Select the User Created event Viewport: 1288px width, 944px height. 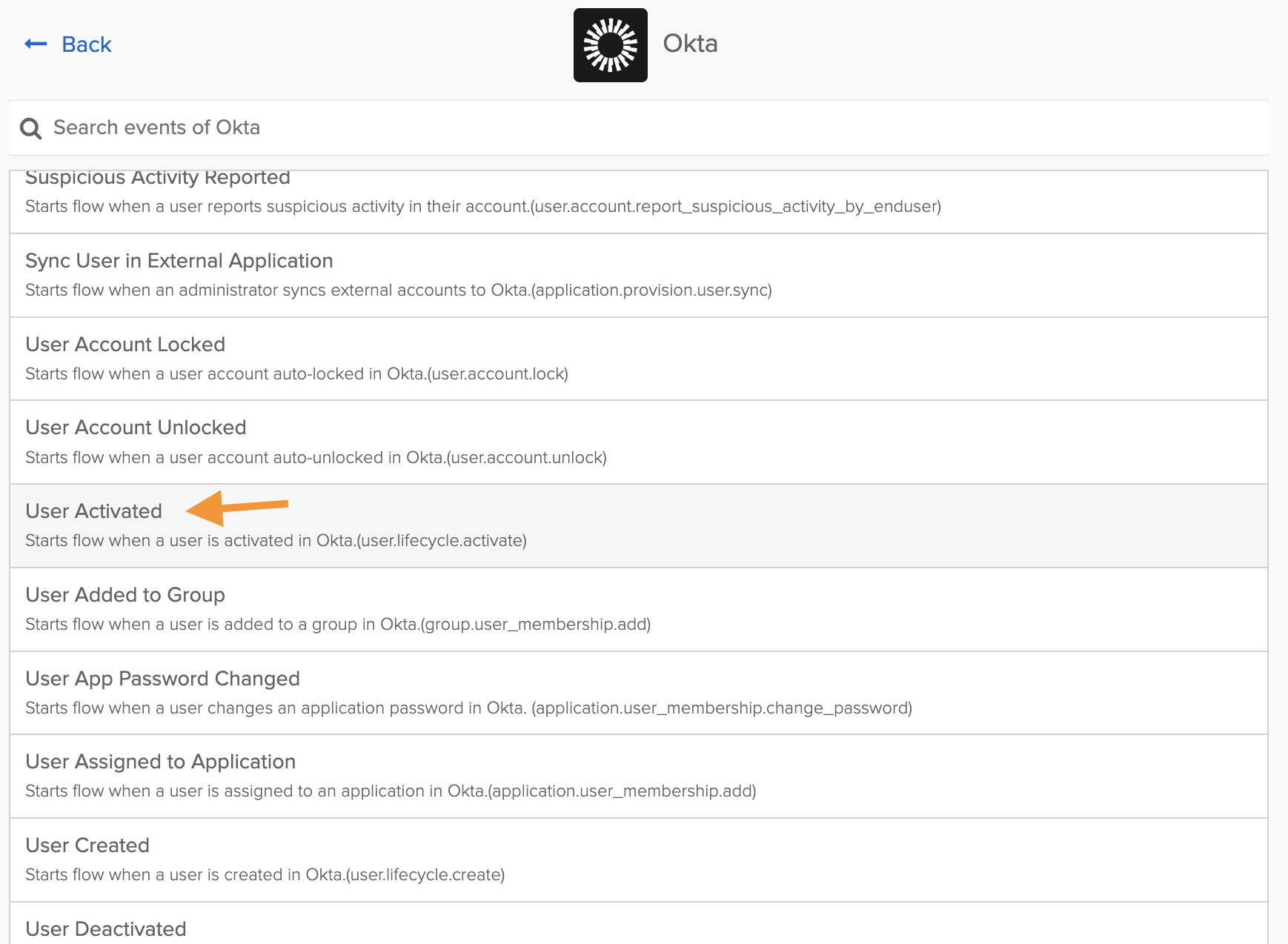[87, 845]
